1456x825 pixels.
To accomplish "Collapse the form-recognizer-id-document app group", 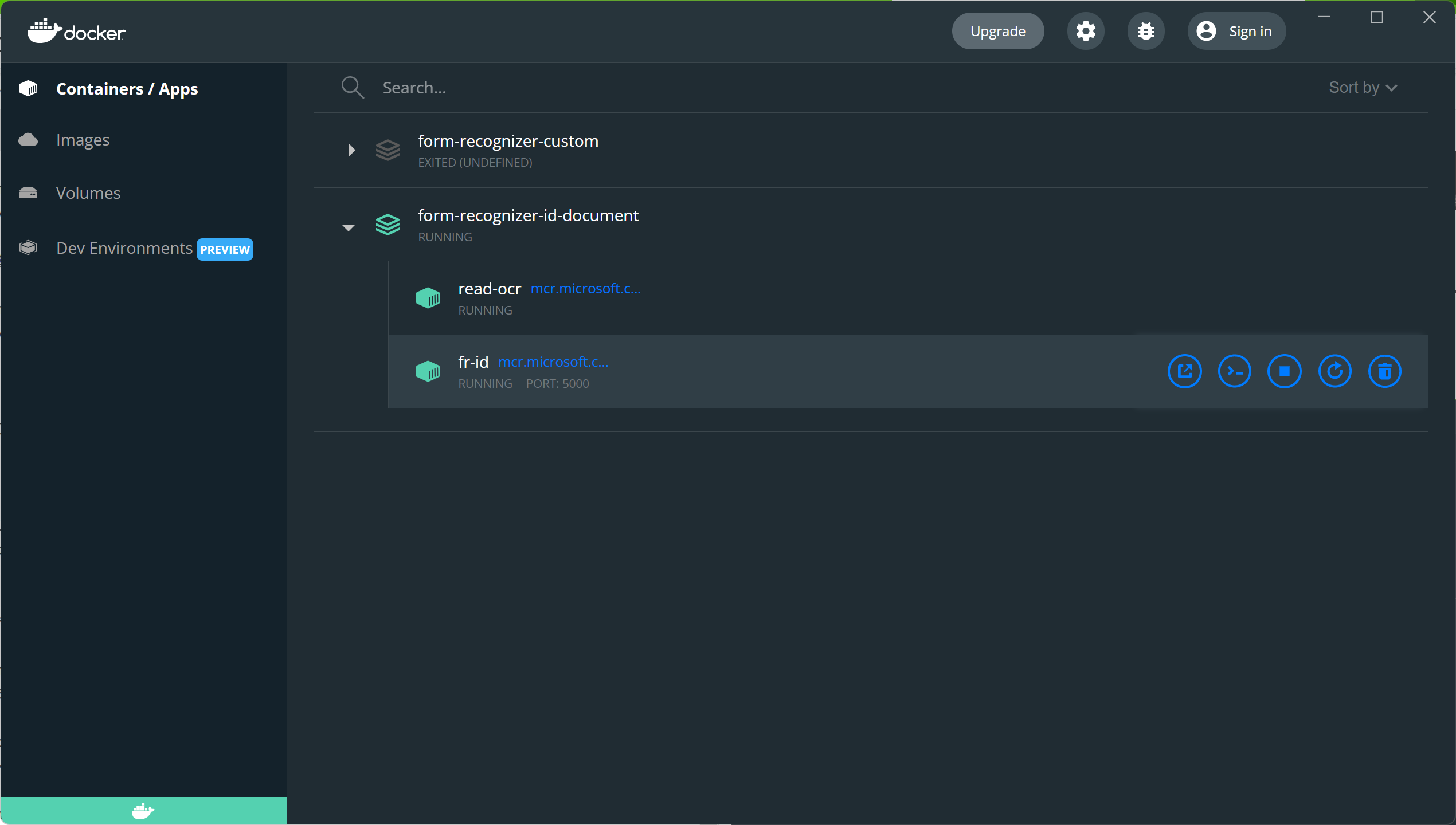I will (348, 227).
